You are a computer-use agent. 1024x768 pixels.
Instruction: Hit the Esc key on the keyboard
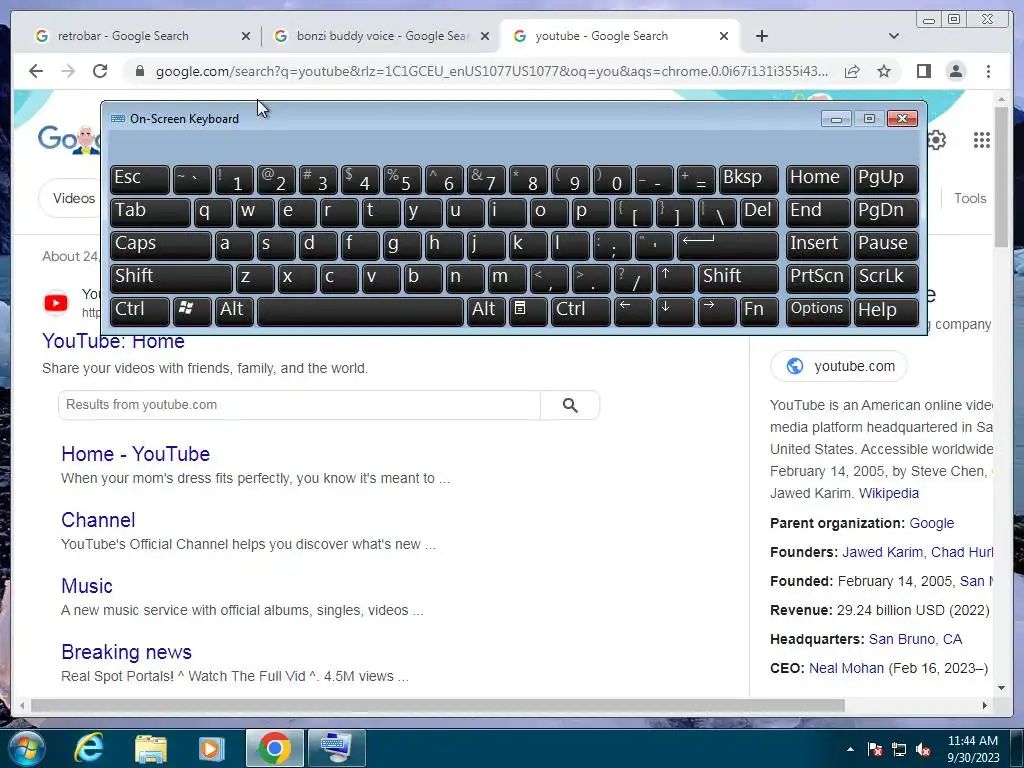[140, 179]
